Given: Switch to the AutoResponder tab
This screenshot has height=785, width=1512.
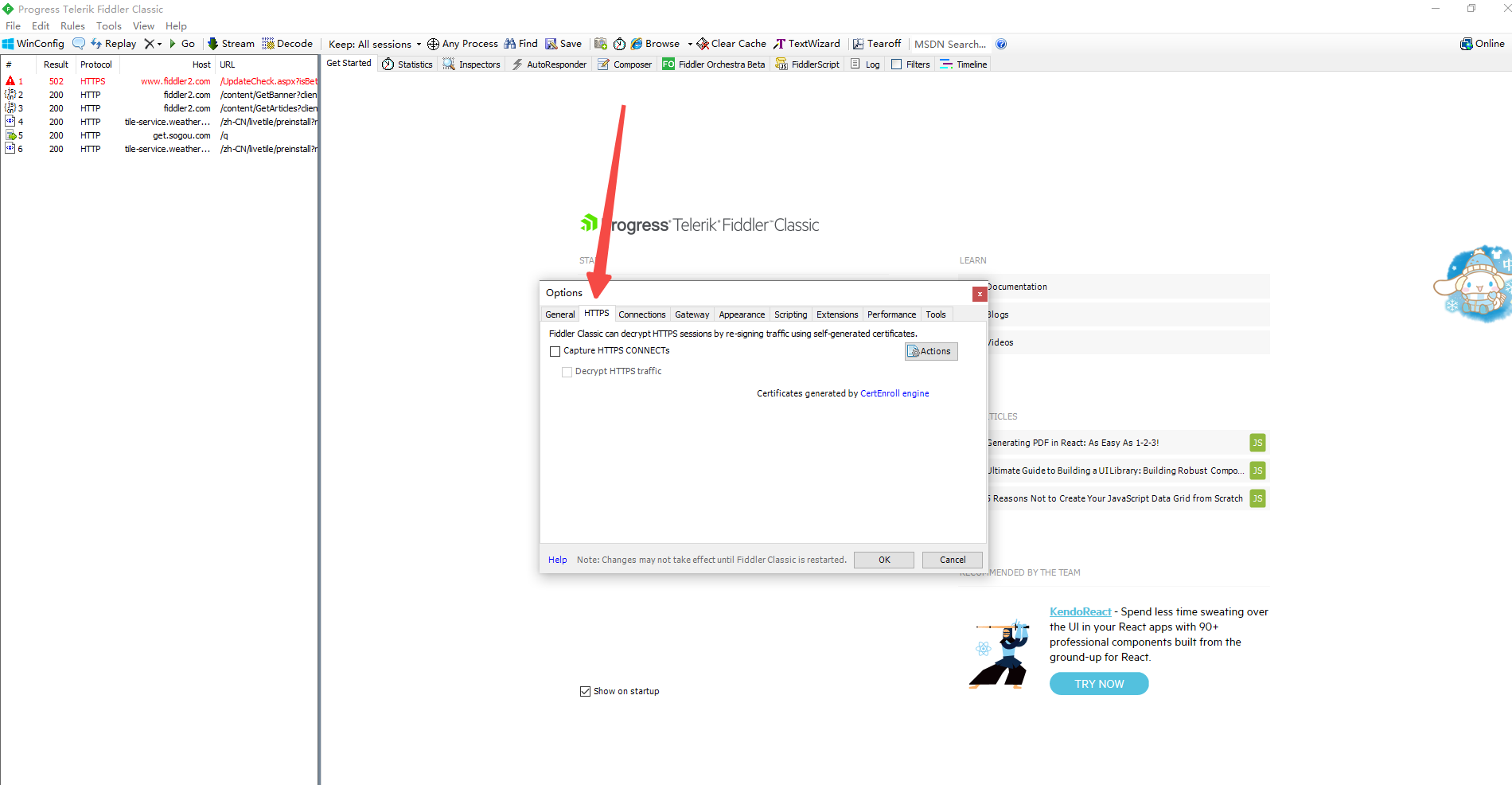Looking at the screenshot, I should pos(549,64).
